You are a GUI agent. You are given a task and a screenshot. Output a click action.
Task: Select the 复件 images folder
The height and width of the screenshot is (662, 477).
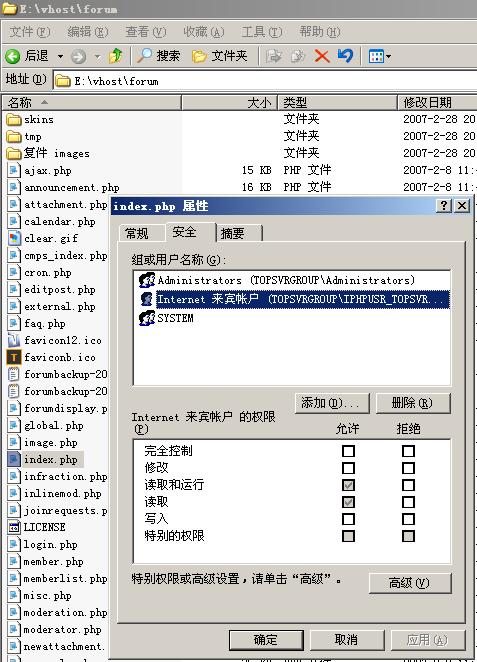pyautogui.click(x=48, y=154)
